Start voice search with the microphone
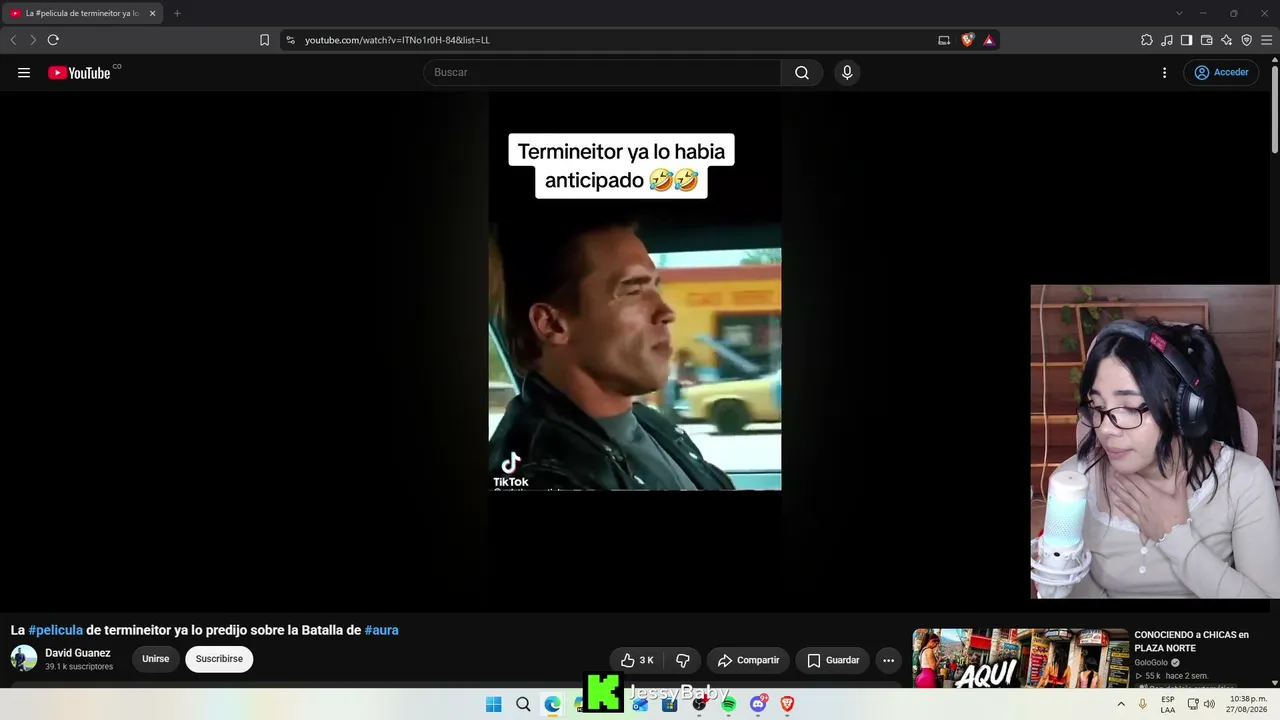This screenshot has width=1280, height=720. (x=847, y=72)
